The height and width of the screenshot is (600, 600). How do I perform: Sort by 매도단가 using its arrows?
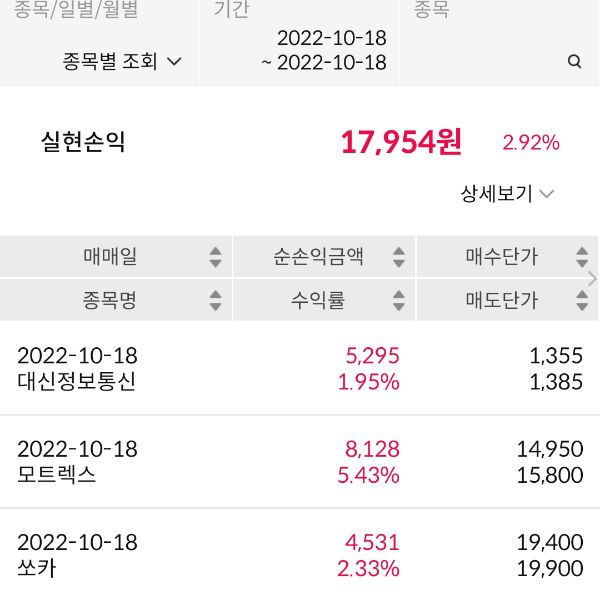tap(582, 300)
